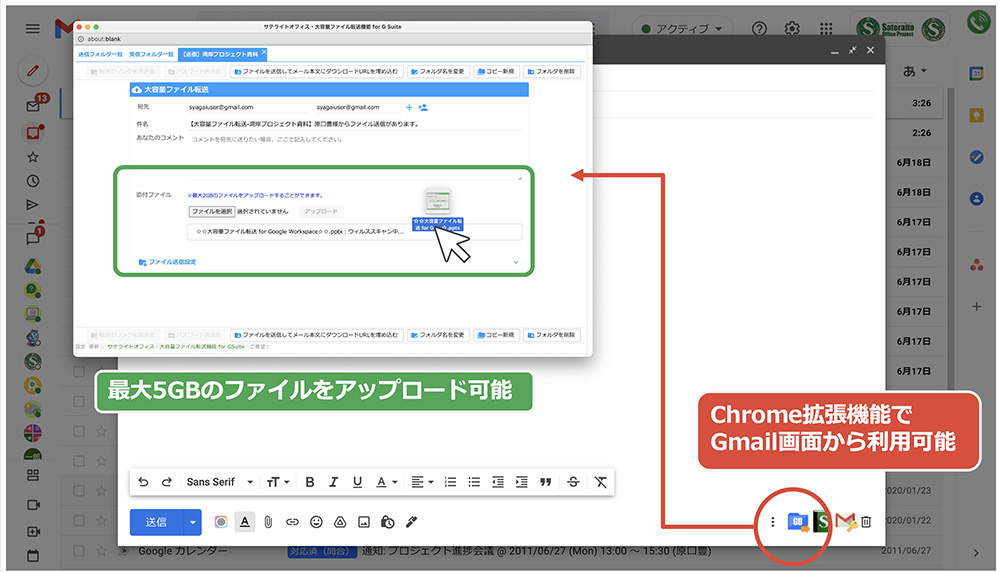Click the green S Sateraito extension icon
This screenshot has width=1000, height=572.
(x=821, y=522)
